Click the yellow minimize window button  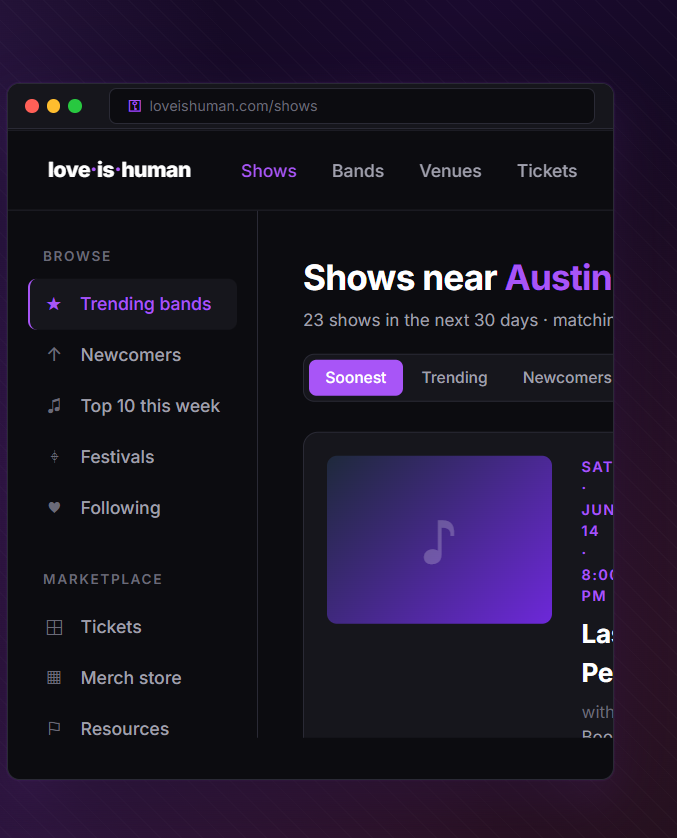53,106
